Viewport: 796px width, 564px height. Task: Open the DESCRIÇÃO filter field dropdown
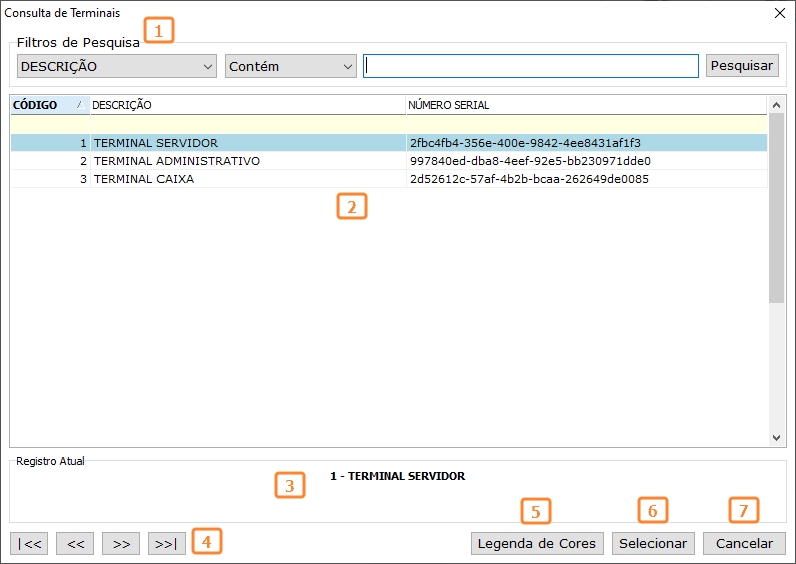point(117,66)
